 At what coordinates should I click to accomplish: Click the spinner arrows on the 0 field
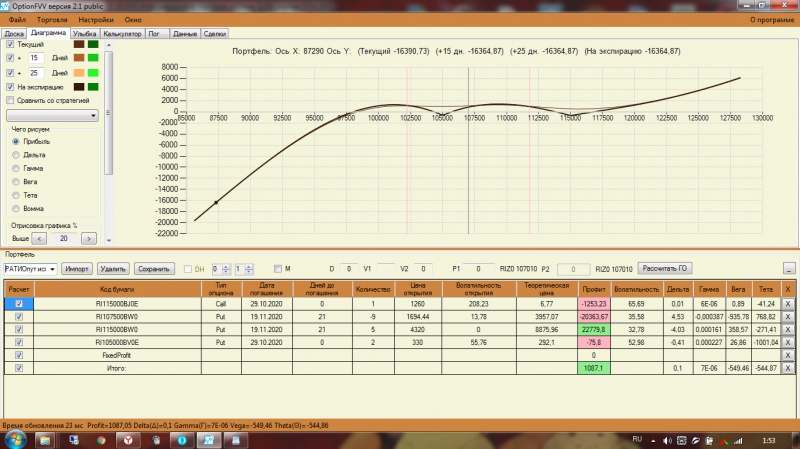226,268
